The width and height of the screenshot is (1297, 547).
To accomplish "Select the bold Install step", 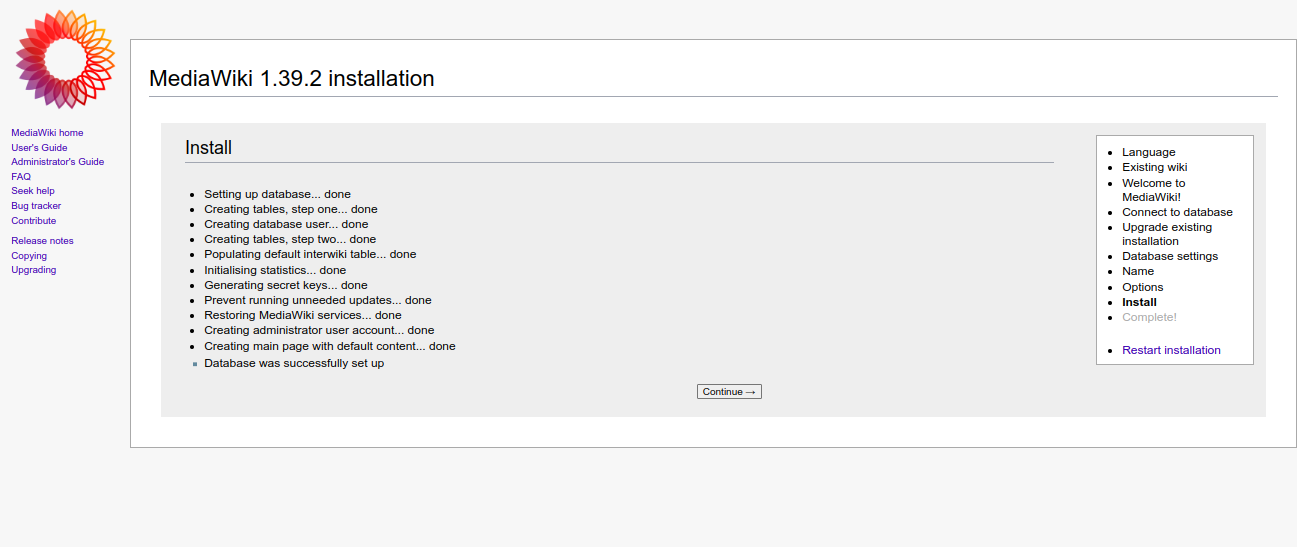I will pos(1139,302).
